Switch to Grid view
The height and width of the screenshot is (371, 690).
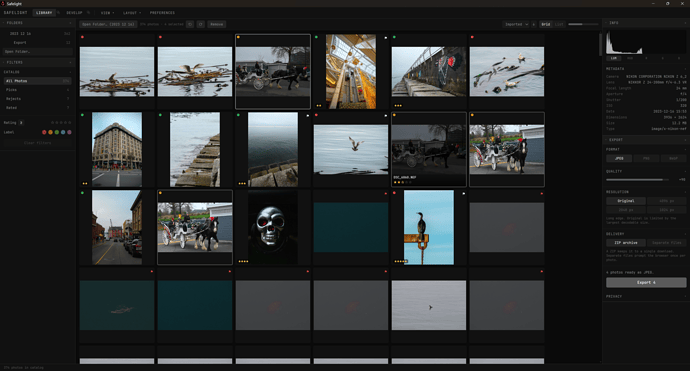pyautogui.click(x=546, y=24)
